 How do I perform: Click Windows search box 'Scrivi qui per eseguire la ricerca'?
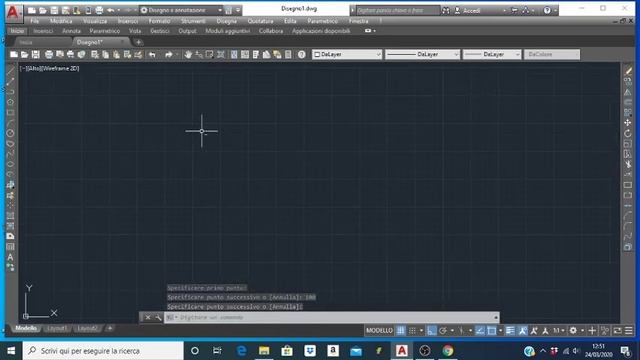[x=103, y=351]
